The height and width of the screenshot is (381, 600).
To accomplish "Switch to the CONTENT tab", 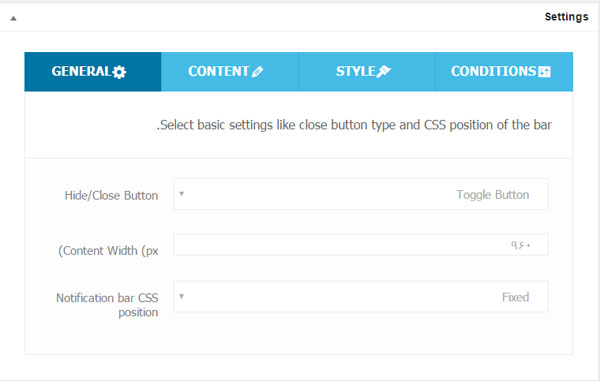I will 230,72.
